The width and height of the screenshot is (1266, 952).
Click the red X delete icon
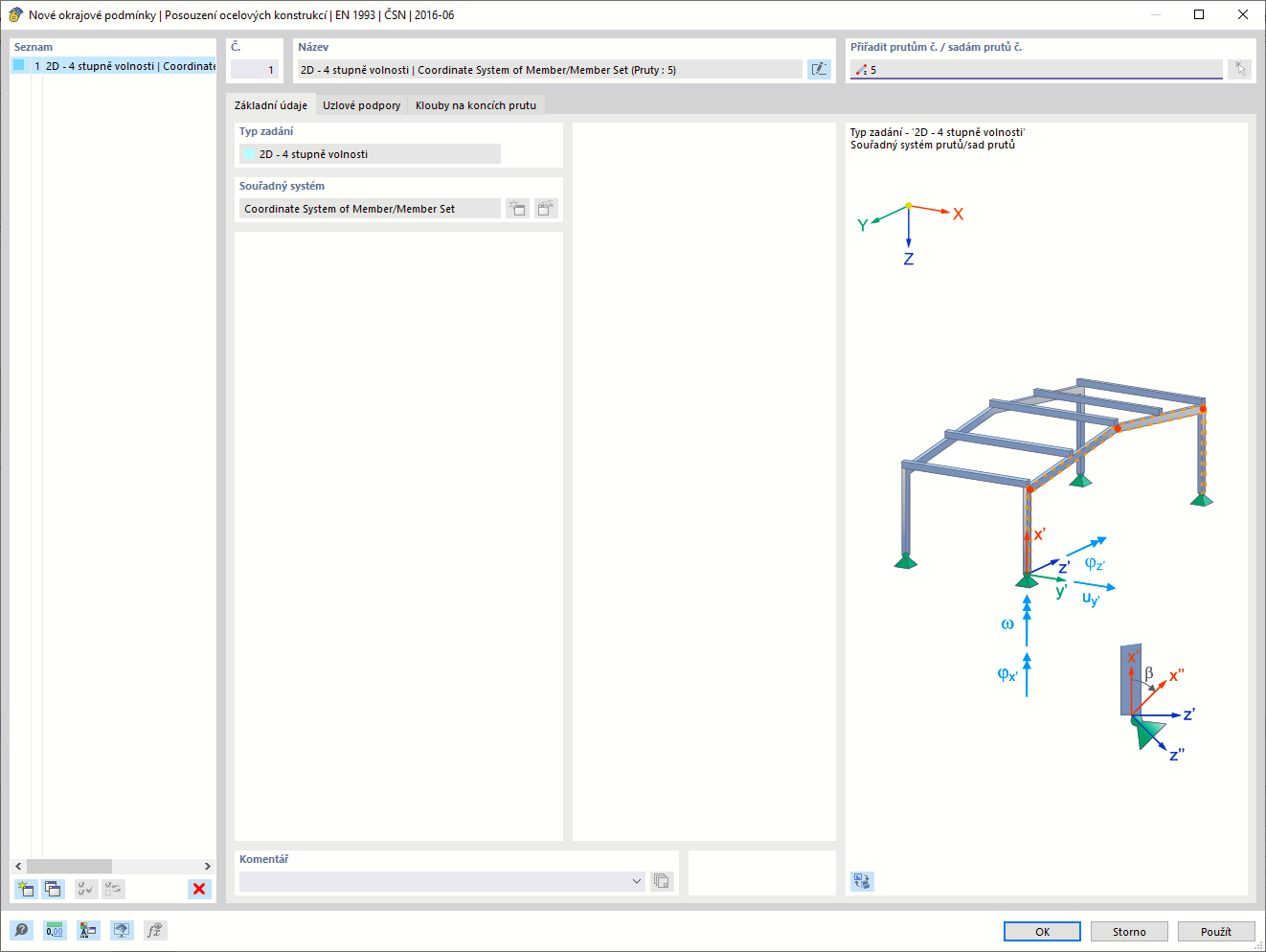(x=199, y=889)
